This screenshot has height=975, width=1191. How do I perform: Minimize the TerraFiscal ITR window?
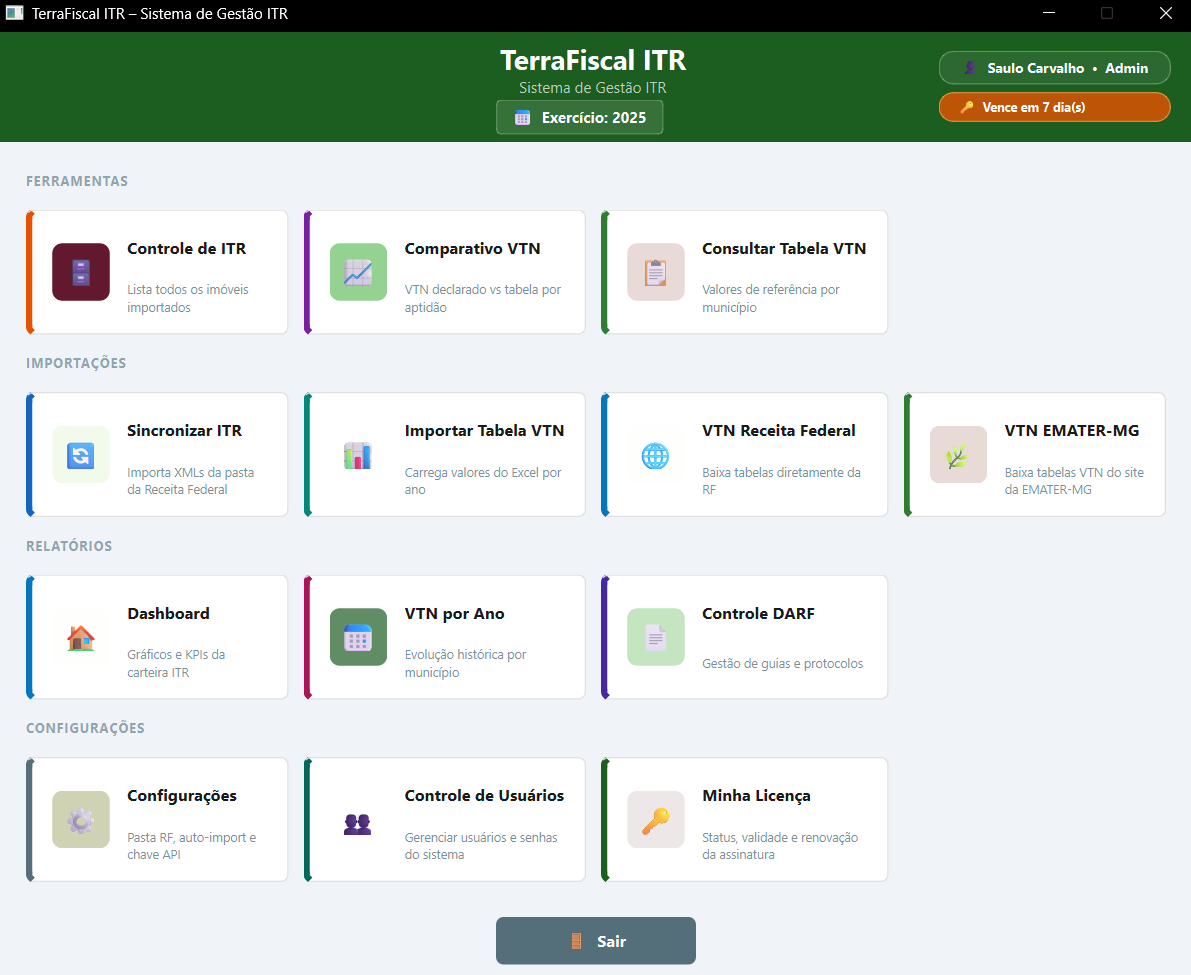pyautogui.click(x=1049, y=13)
